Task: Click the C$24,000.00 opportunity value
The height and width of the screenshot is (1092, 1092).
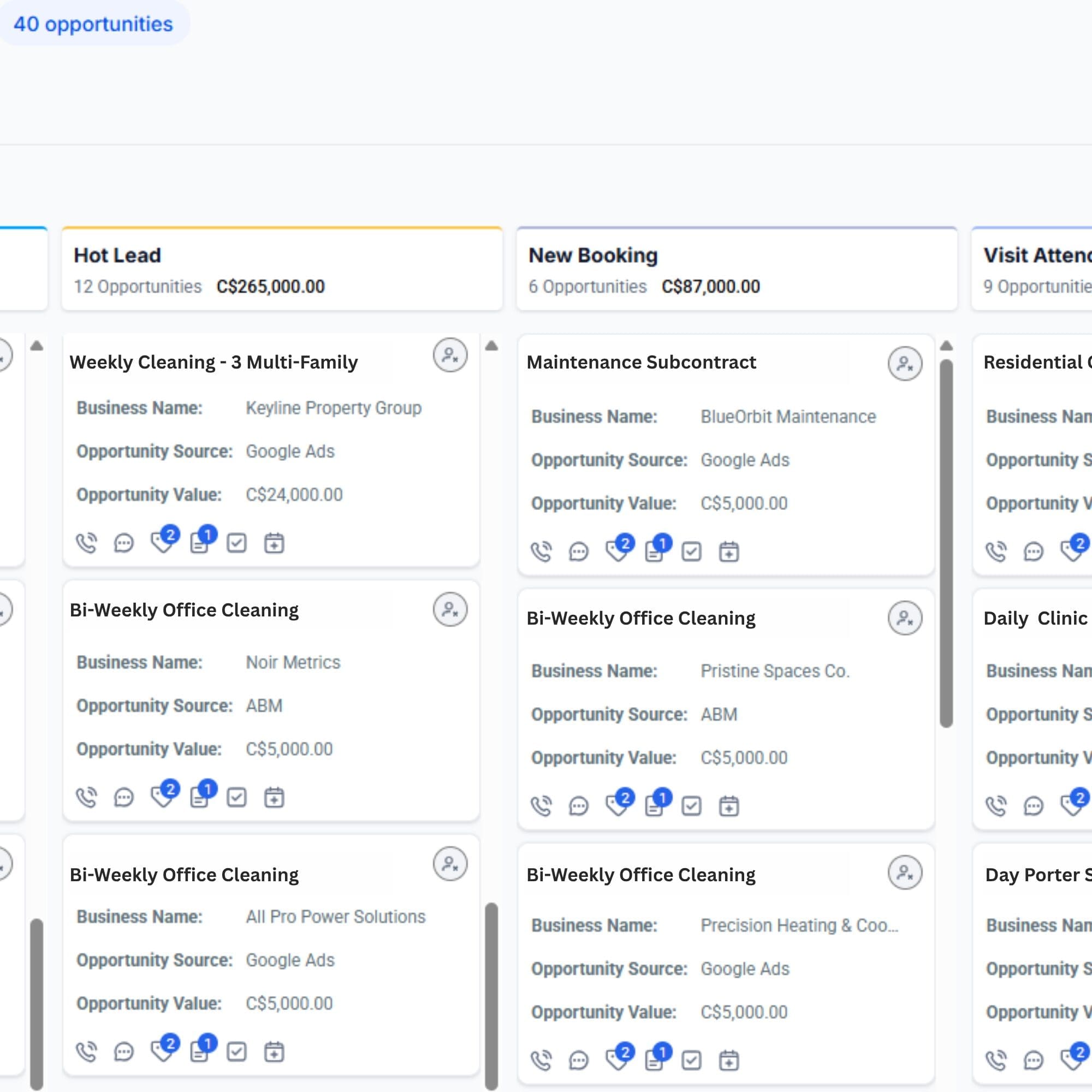Action: [294, 495]
